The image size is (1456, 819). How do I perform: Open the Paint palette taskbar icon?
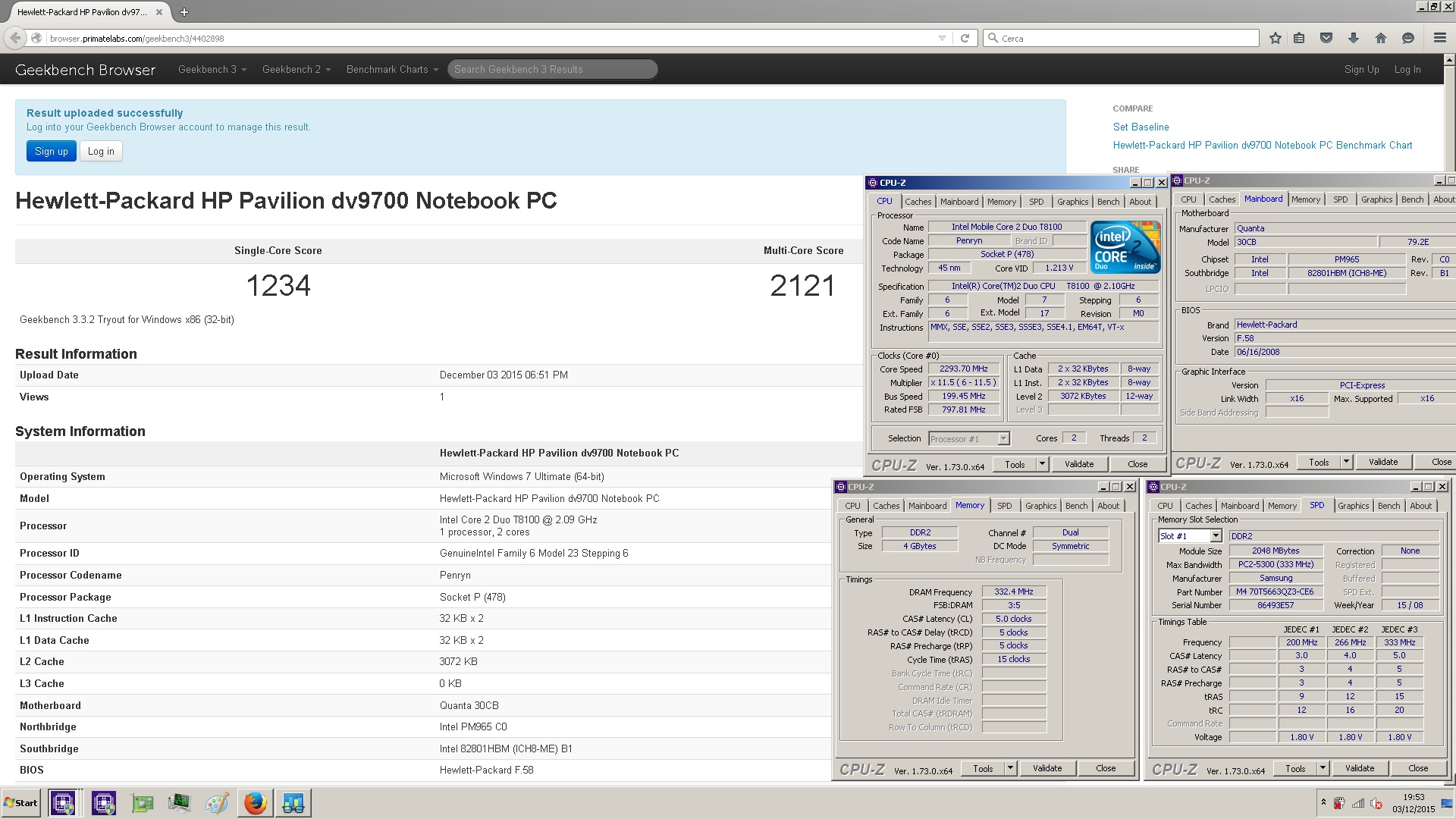click(217, 802)
